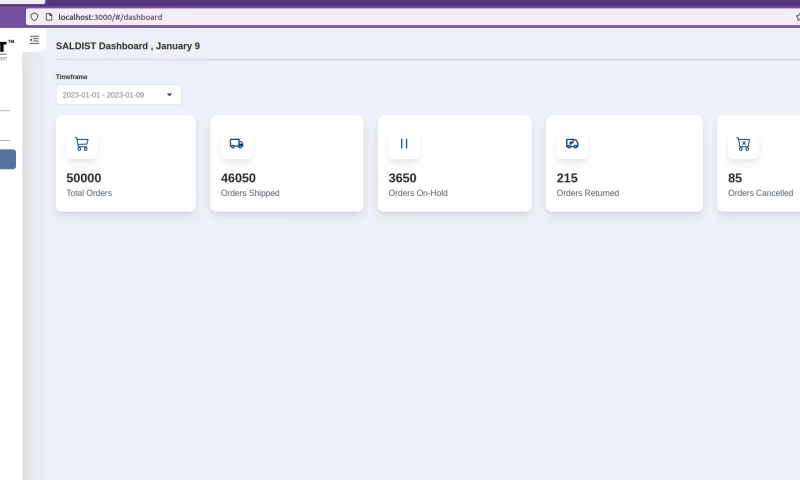Viewport: 800px width, 480px height.
Task: Click the 215 Orders Returned value
Action: 567,178
